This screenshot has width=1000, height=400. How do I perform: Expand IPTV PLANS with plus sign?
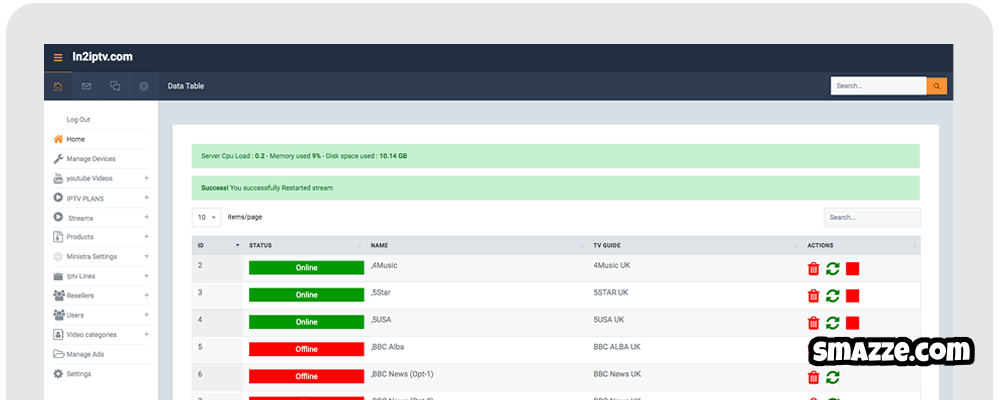(x=146, y=198)
